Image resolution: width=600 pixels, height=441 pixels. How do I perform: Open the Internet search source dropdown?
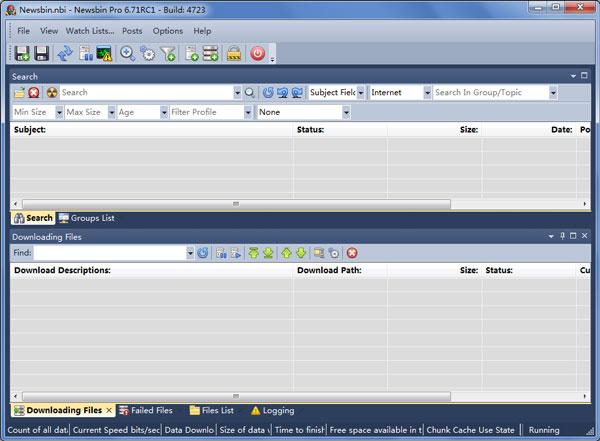(x=427, y=93)
